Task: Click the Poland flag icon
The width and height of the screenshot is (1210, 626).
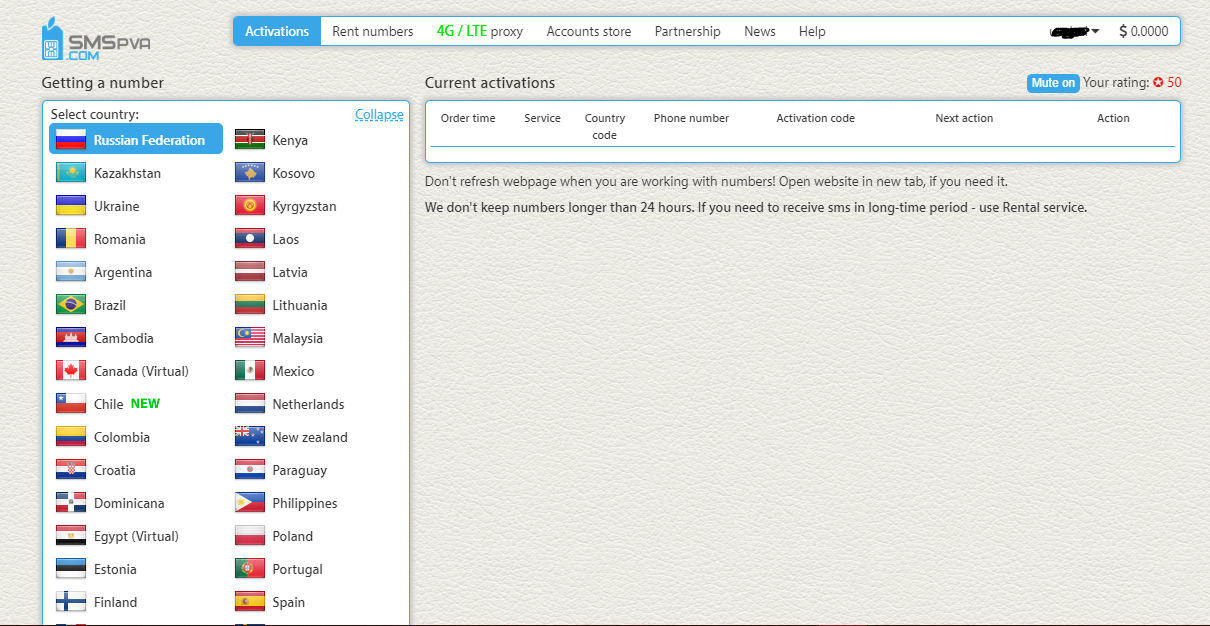Action: (250, 536)
